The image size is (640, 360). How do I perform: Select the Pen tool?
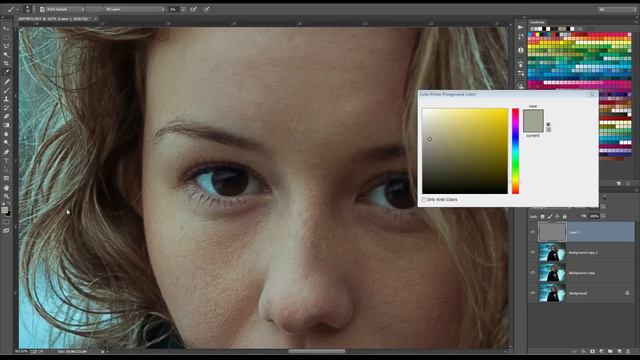pos(6,152)
